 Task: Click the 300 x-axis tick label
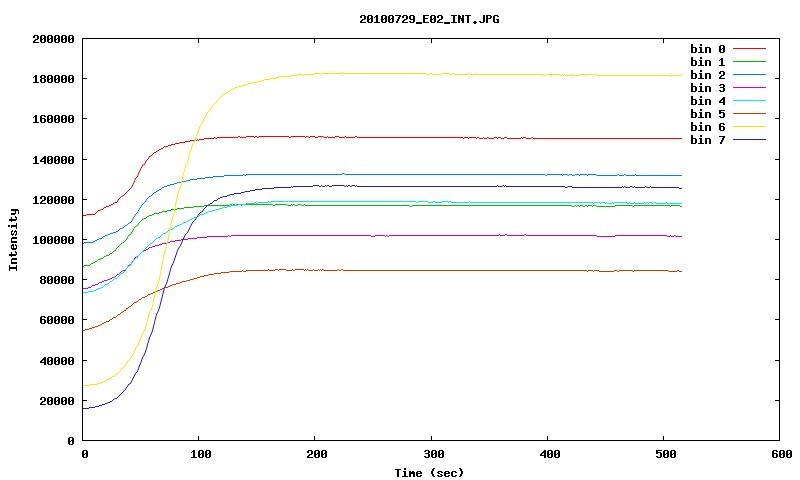point(434,454)
